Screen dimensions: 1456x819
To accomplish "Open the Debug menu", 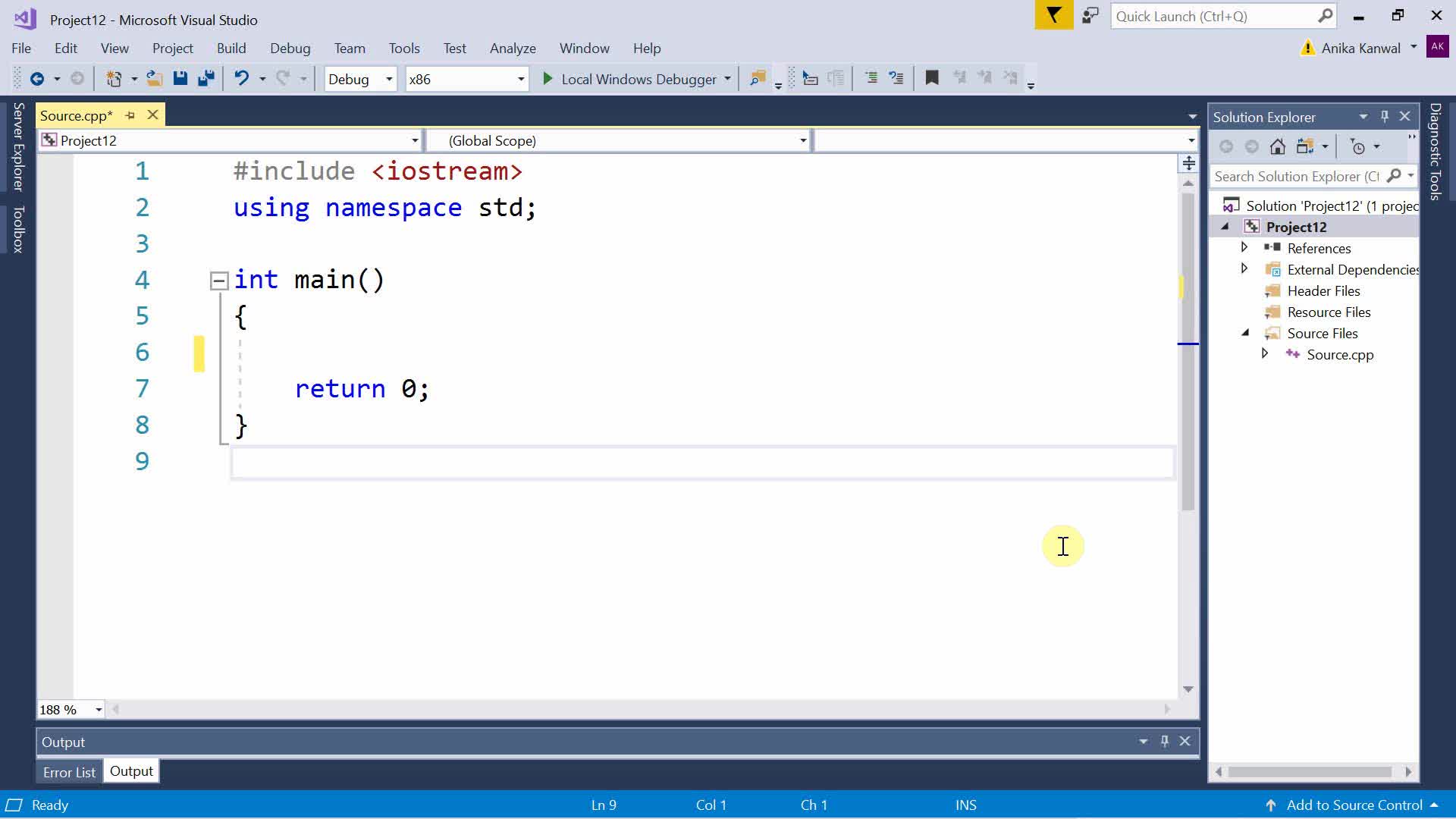I will [x=290, y=48].
